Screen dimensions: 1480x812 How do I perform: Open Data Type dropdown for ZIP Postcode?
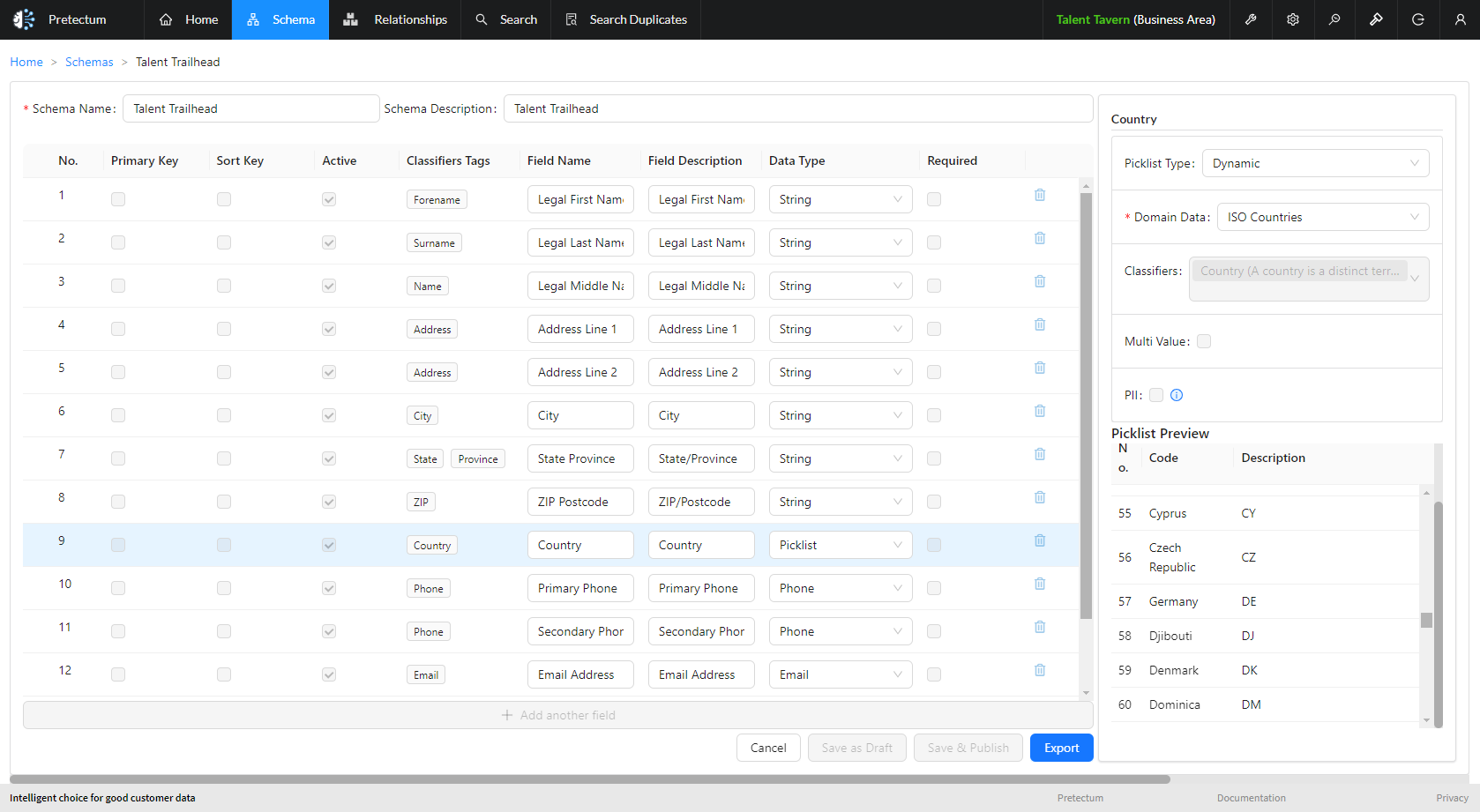click(840, 502)
